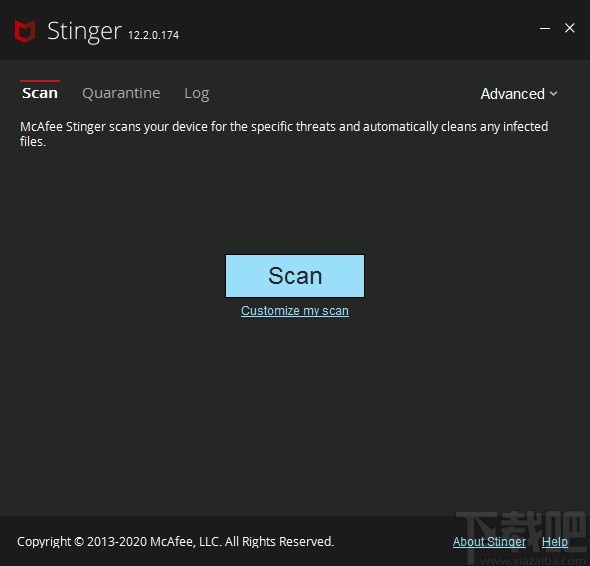Screen dimensions: 590x566
Task: Click the McAfee Stinger description paragraph
Action: coord(284,134)
